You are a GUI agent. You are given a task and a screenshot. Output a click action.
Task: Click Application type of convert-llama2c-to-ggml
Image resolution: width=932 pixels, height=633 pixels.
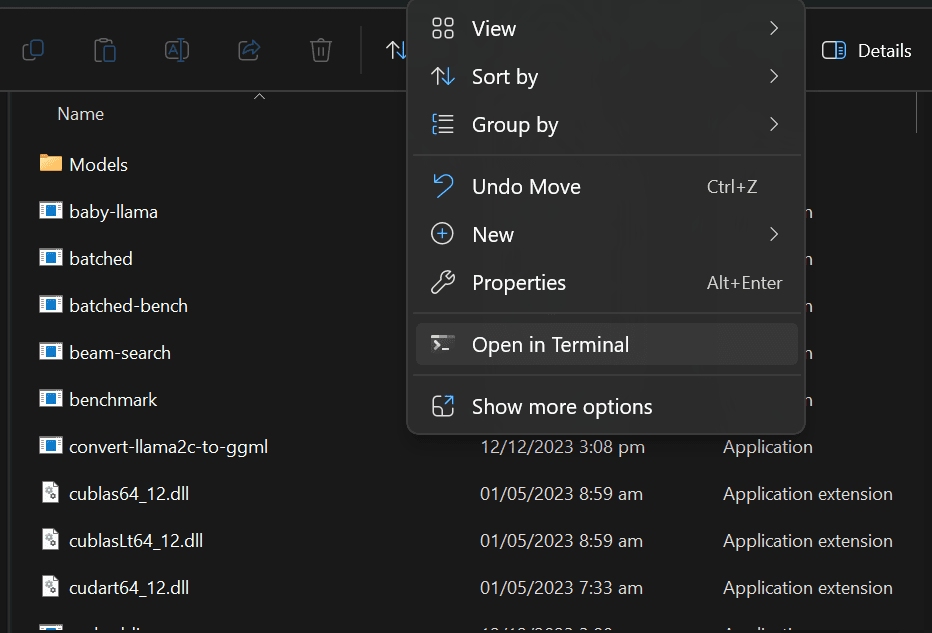coord(767,446)
